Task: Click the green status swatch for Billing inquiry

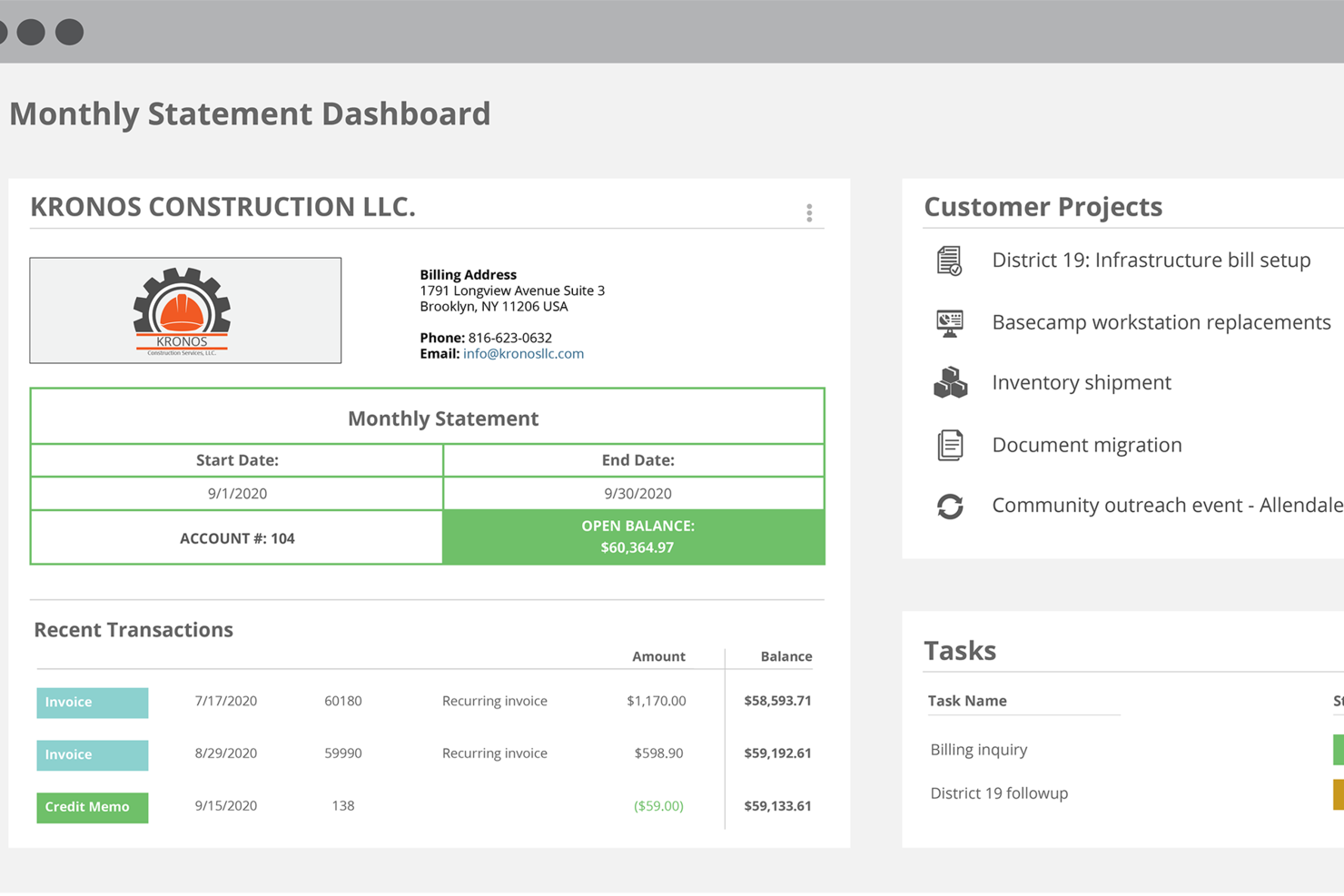Action: click(x=1337, y=749)
